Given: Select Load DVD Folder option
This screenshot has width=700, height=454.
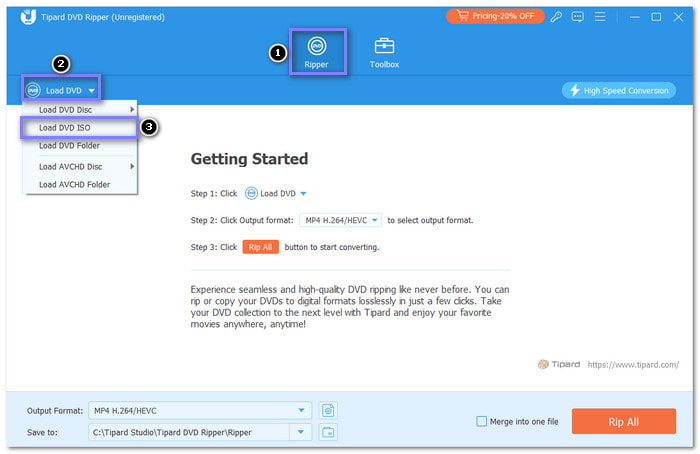Looking at the screenshot, I should point(79,146).
